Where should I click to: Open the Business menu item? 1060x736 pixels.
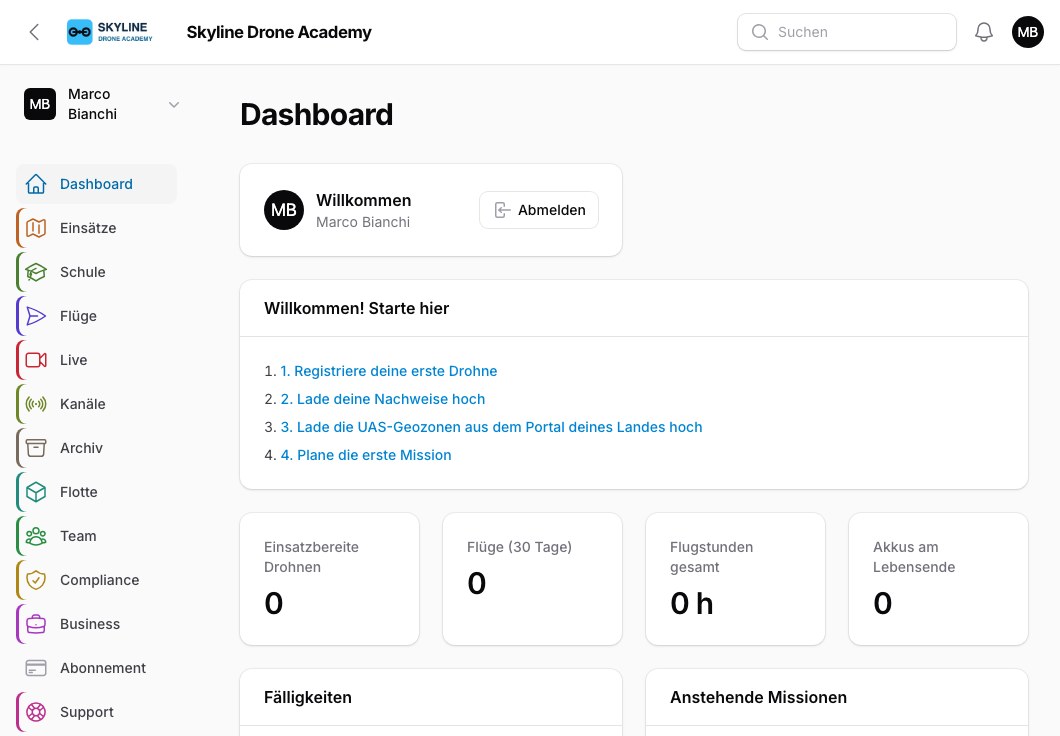coord(97,624)
